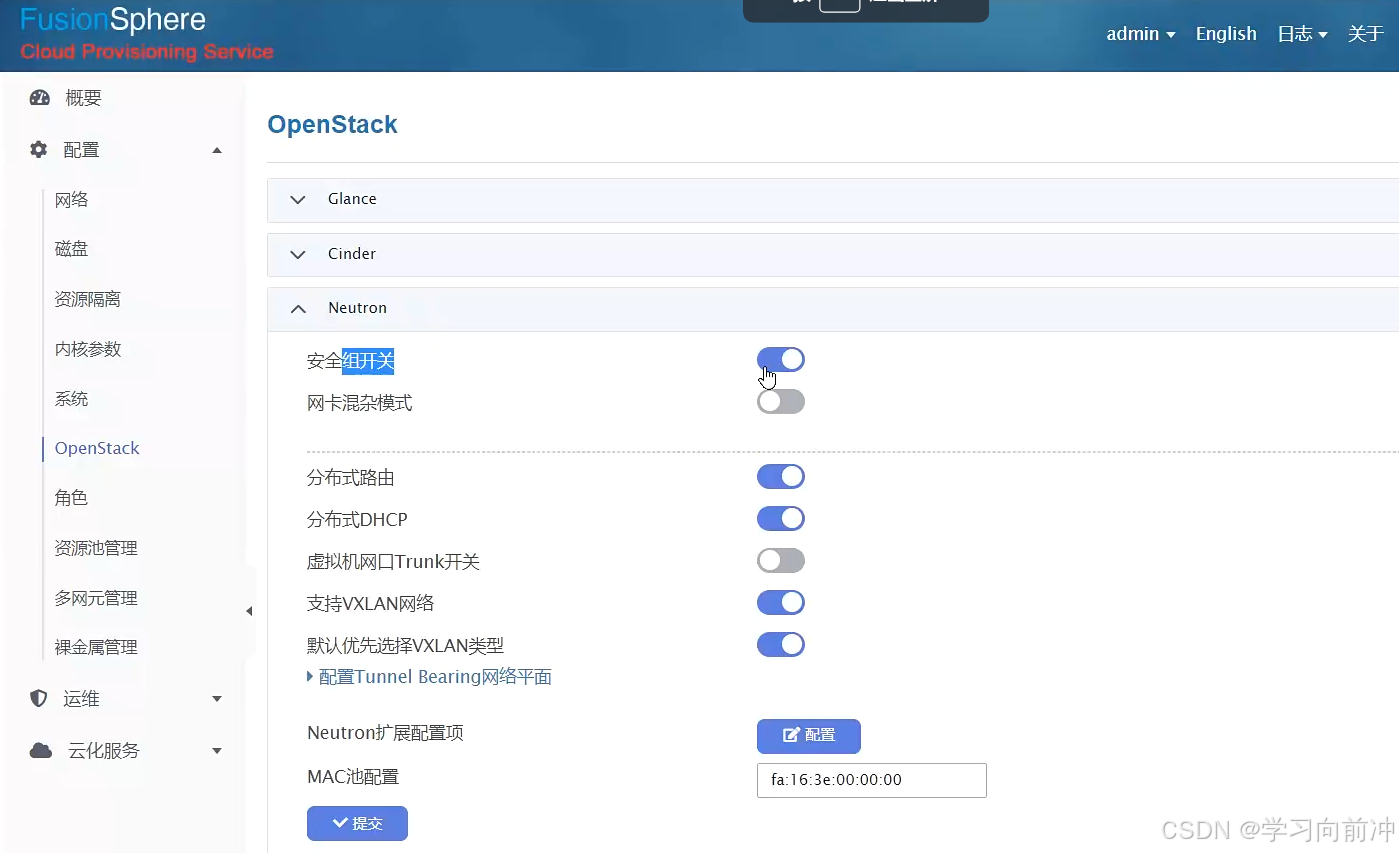The width and height of the screenshot is (1399, 853).
Task: Click the dashboard gauge icon beside 概要
Action: coord(40,98)
